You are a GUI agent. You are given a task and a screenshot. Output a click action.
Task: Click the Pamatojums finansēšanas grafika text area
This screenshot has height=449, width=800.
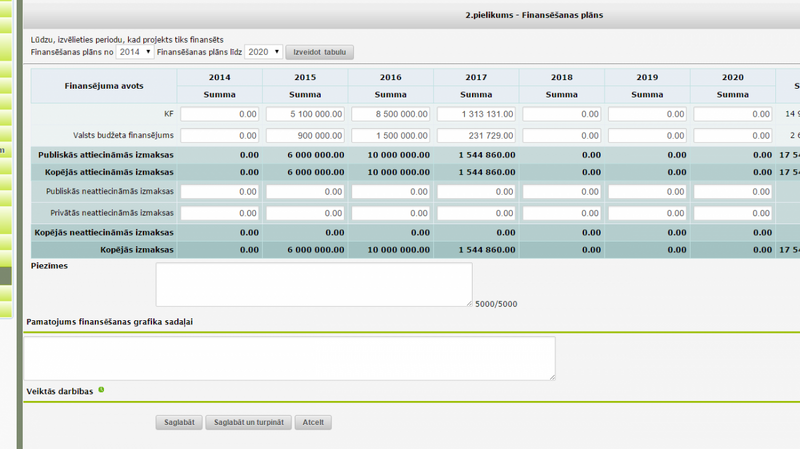point(289,358)
